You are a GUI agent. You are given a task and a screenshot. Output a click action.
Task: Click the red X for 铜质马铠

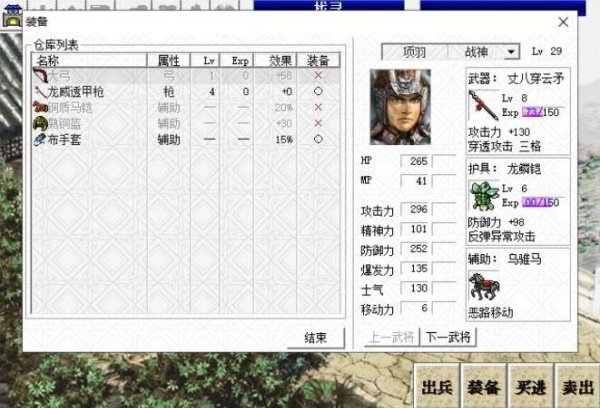[x=318, y=107]
